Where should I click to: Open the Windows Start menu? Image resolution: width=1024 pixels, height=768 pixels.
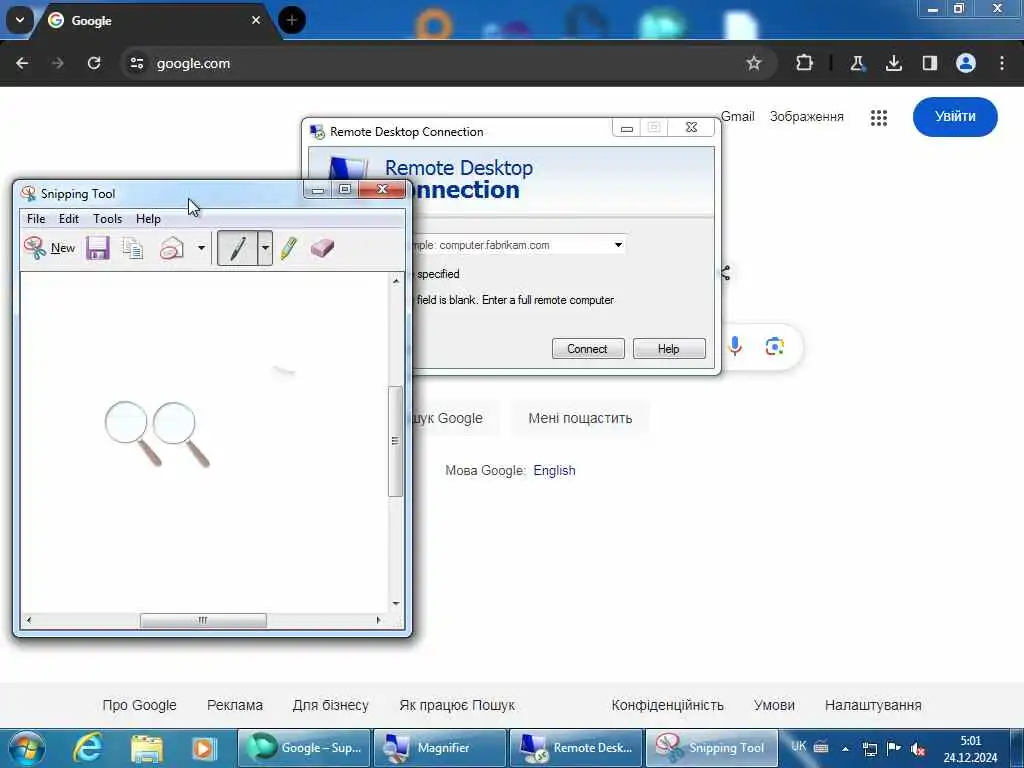(x=27, y=748)
